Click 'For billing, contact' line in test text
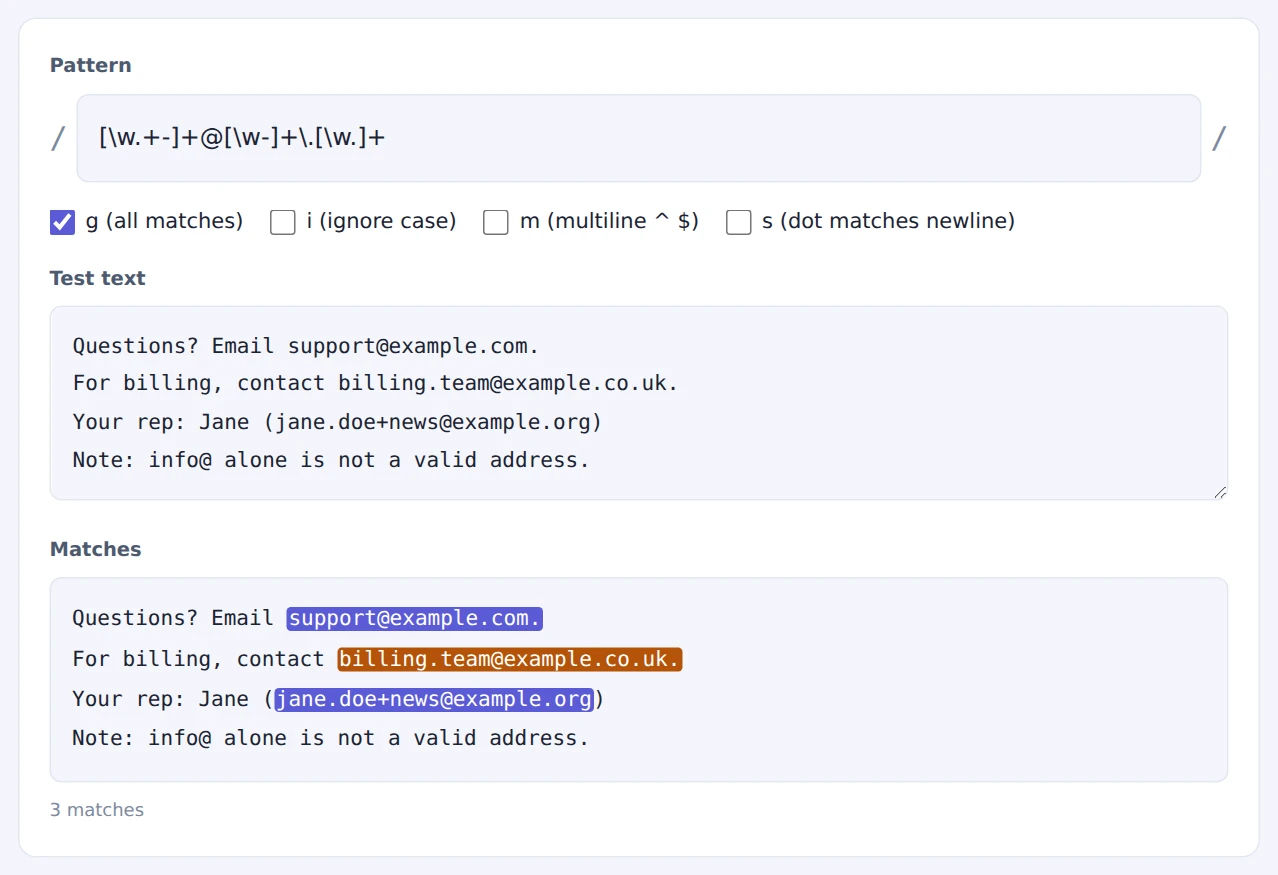Screen dimensions: 1278x875 375,383
